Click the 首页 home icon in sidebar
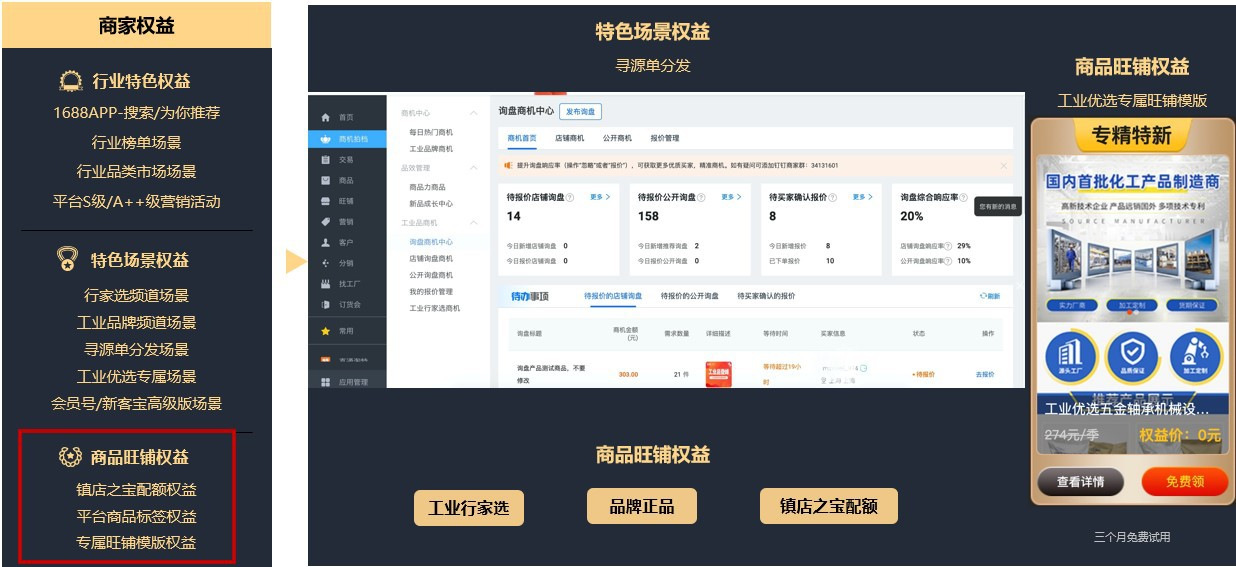The image size is (1236, 567). tap(325, 118)
